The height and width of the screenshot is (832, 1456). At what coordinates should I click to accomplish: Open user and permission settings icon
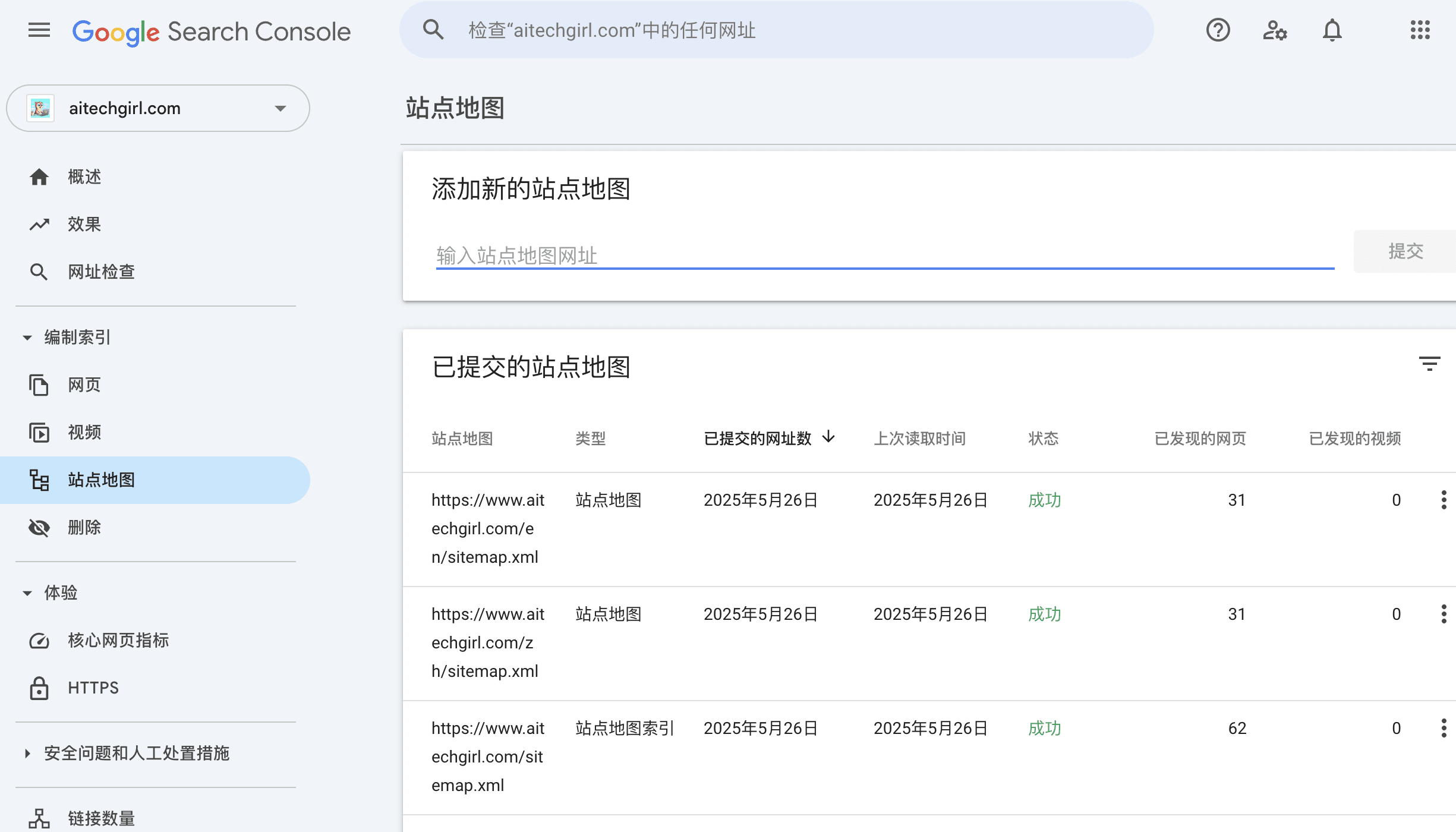[x=1275, y=30]
